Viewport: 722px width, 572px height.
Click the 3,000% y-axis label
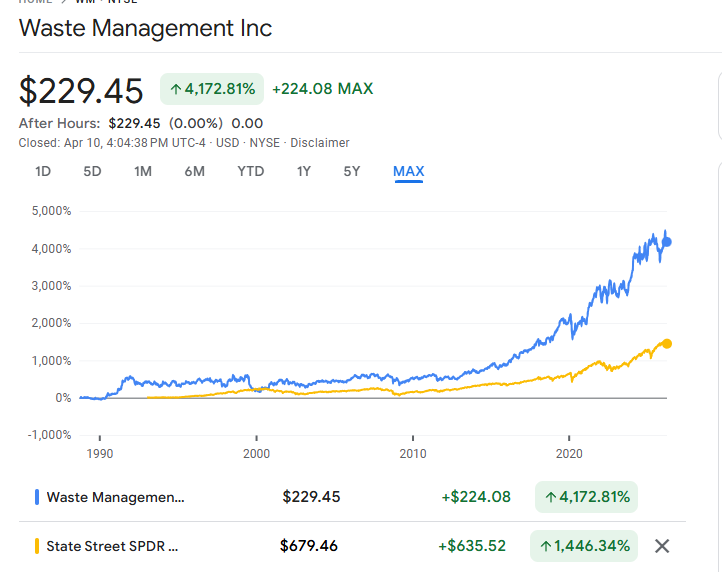click(x=51, y=286)
